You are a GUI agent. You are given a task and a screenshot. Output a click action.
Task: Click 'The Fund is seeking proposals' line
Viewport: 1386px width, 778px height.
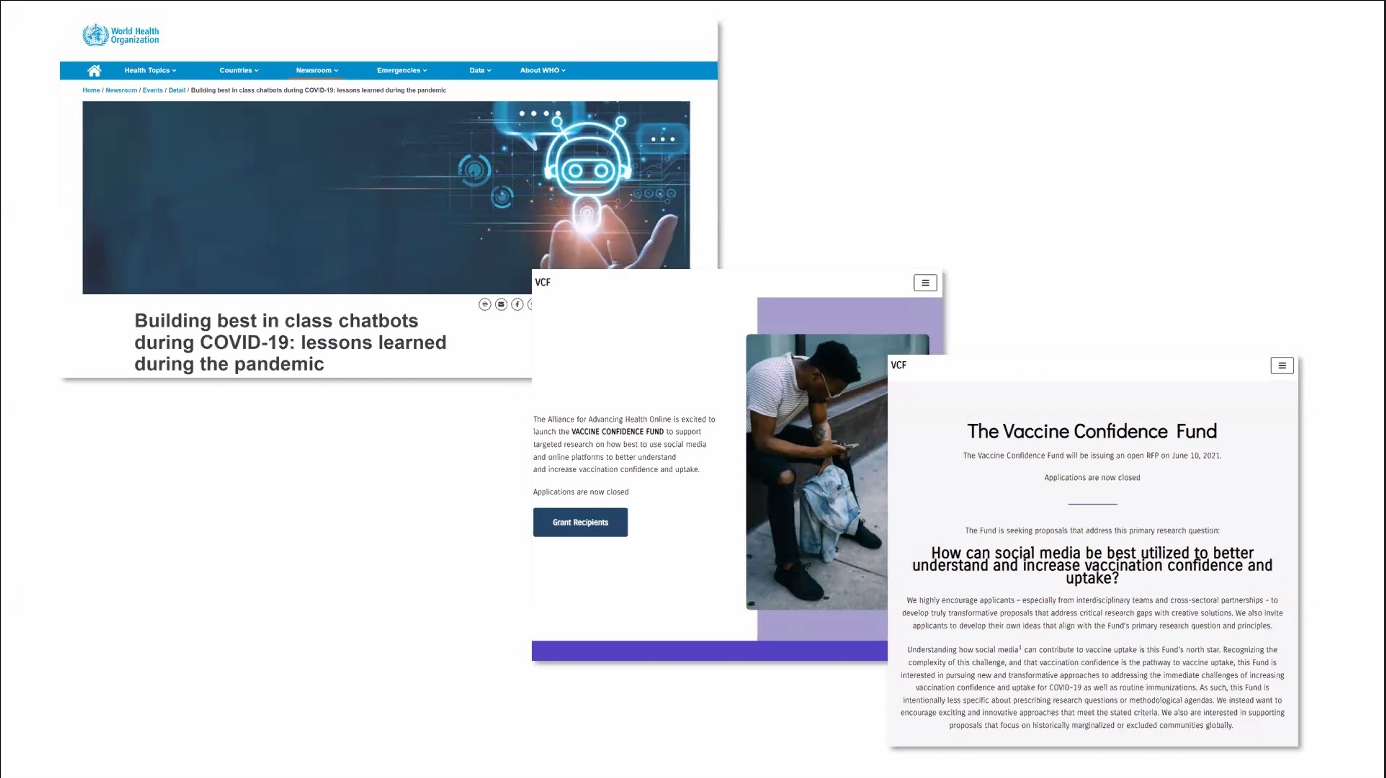(x=1092, y=530)
